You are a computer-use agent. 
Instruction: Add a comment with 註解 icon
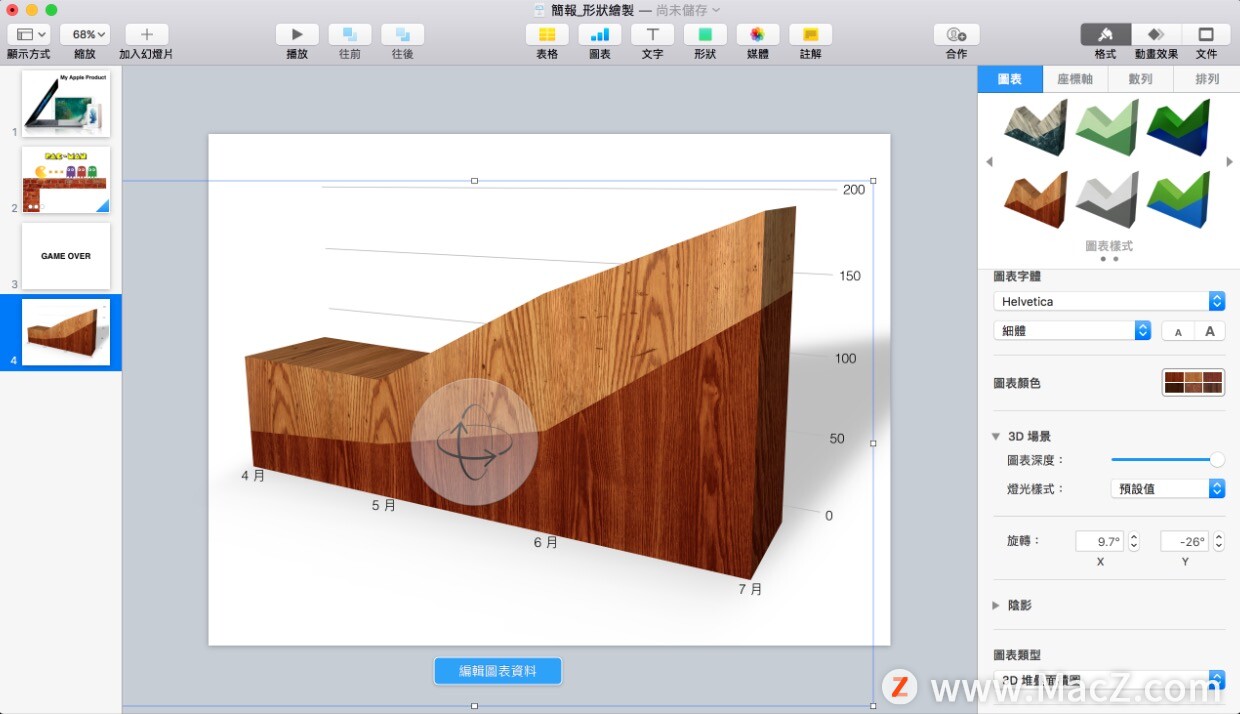[810, 34]
